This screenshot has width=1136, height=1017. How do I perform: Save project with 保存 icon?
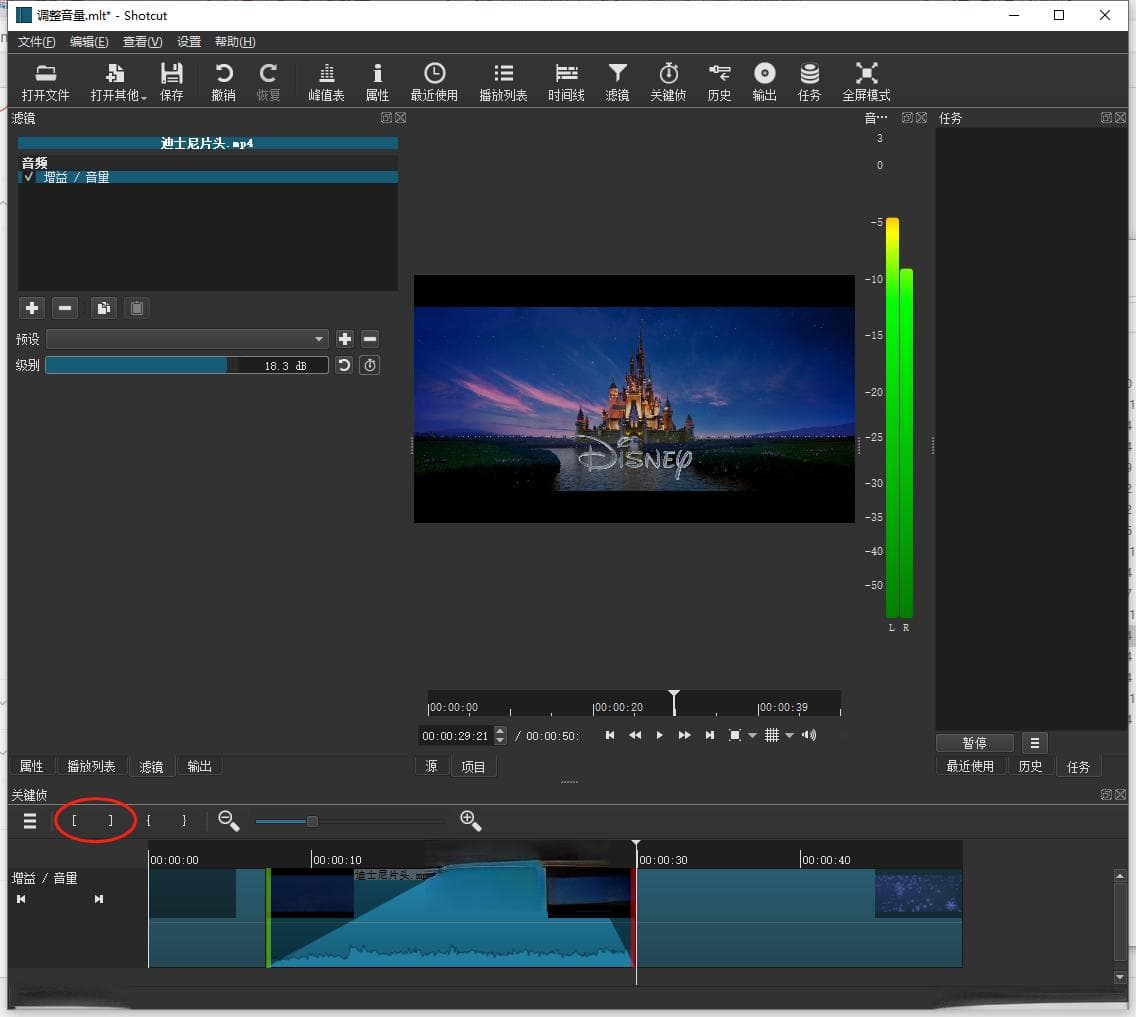(x=172, y=82)
